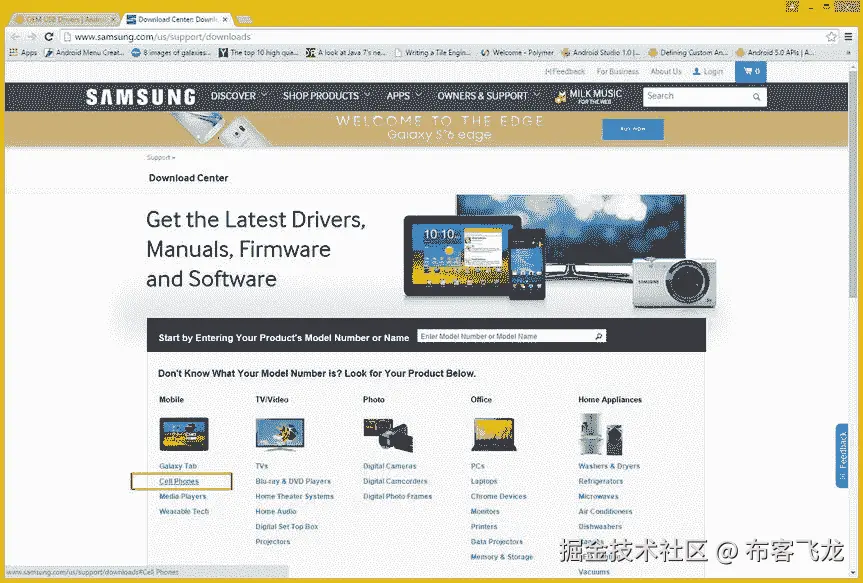Go forward using the browser forward arrow
863x583 pixels.
point(32,37)
